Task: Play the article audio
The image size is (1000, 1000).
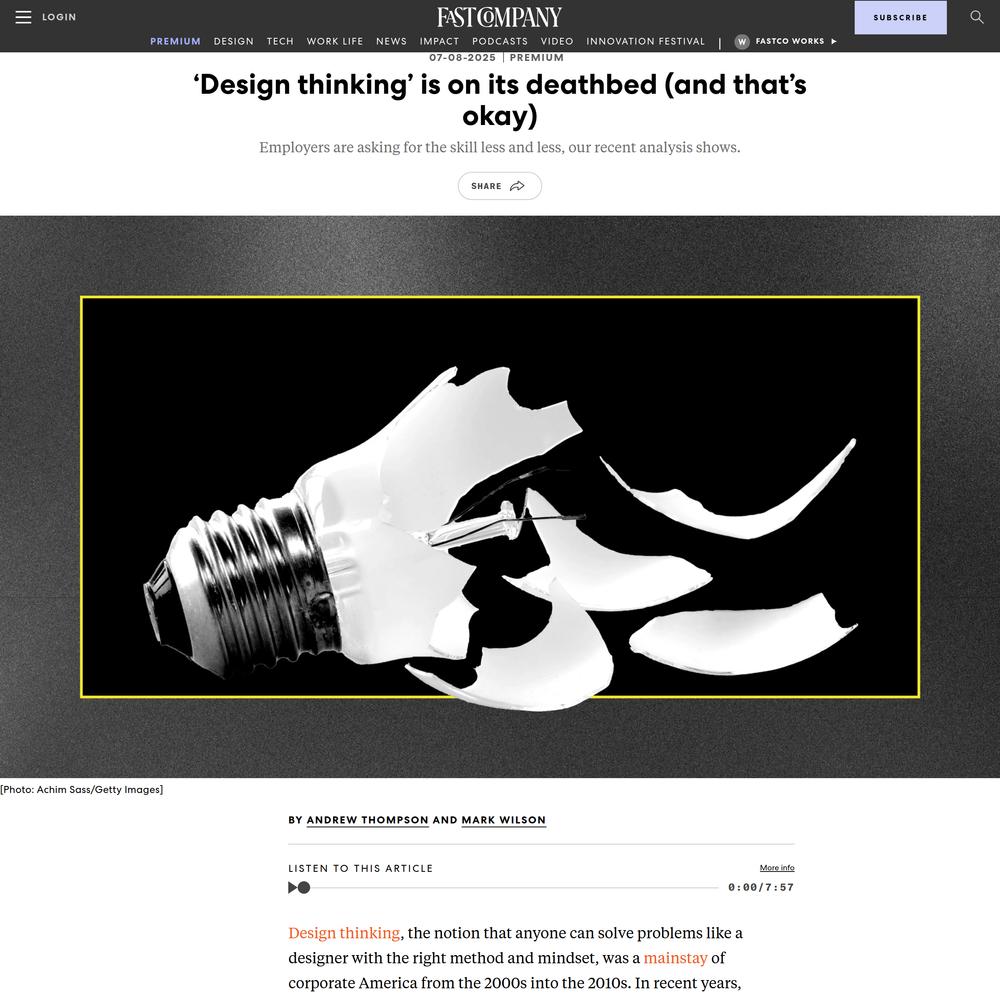Action: click(x=292, y=887)
